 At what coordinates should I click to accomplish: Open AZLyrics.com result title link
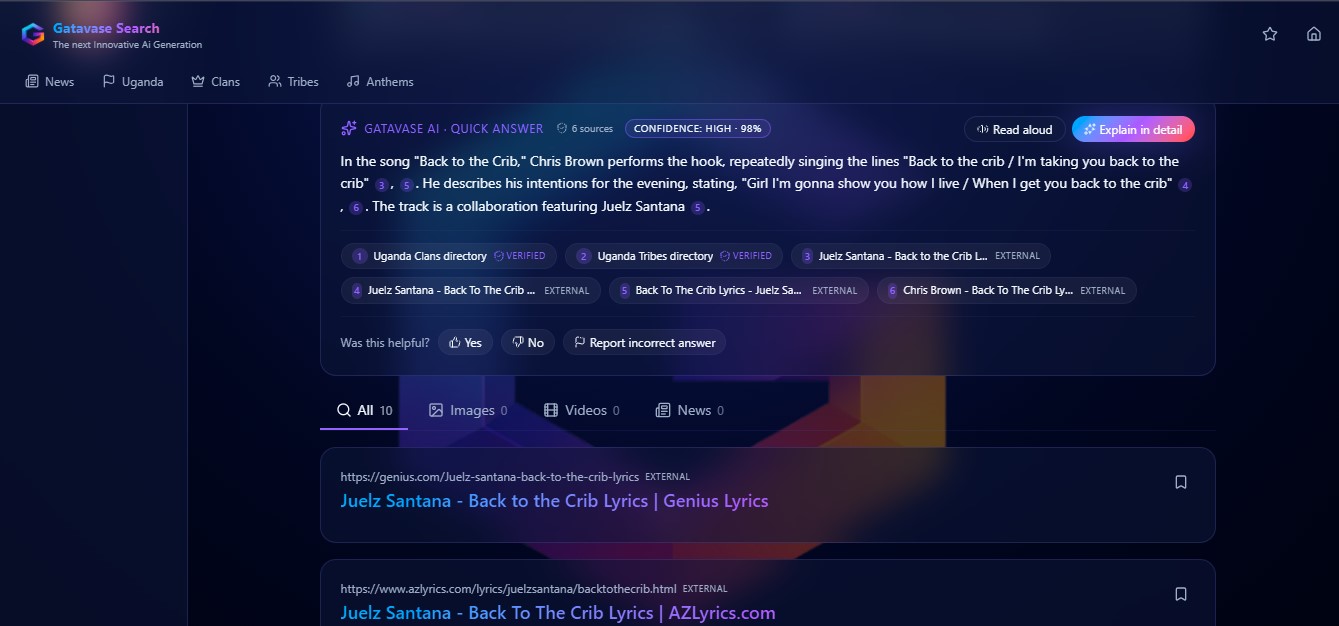point(557,613)
